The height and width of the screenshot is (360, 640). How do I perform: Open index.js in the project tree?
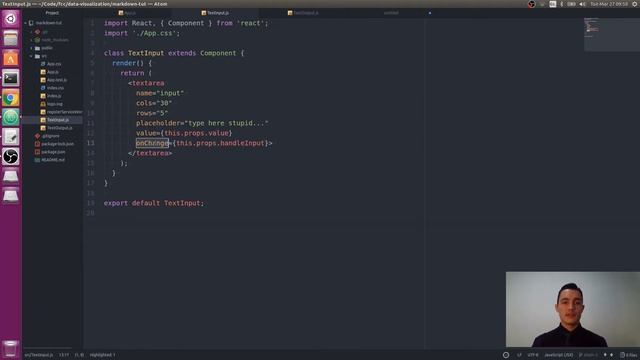pos(51,96)
